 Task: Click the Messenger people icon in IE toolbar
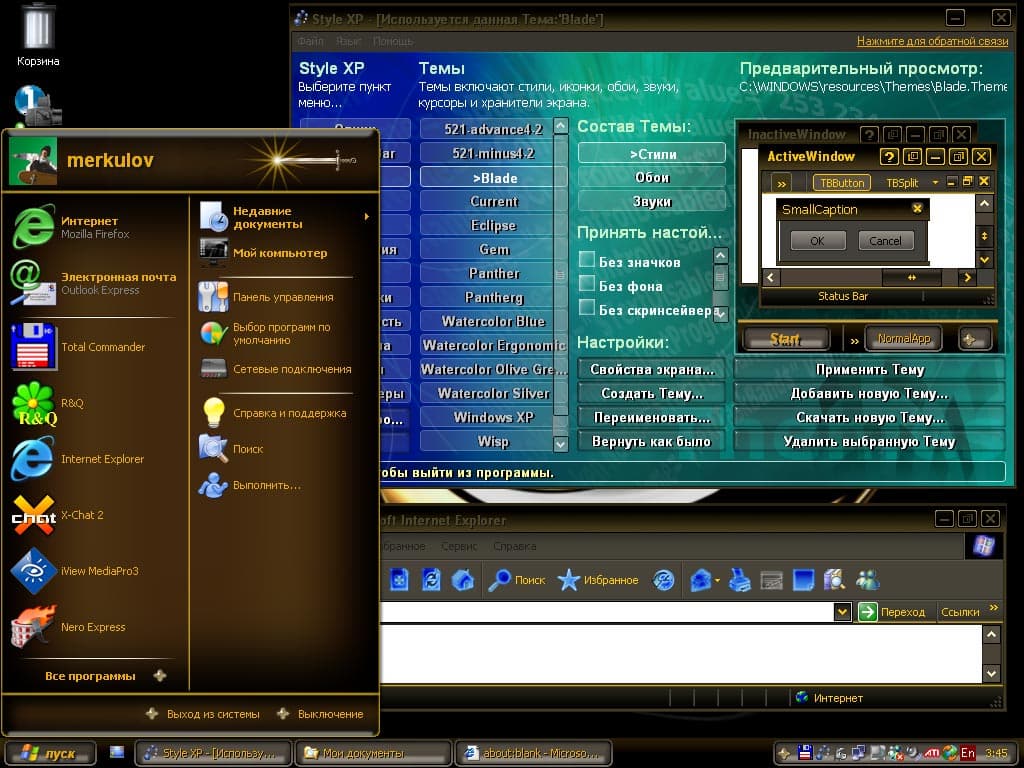[x=868, y=579]
